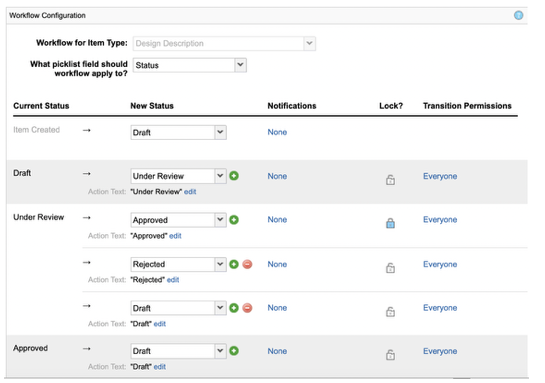The height and width of the screenshot is (383, 545).
Task: Add transition after Draft to Under Review row
Action: (x=234, y=176)
